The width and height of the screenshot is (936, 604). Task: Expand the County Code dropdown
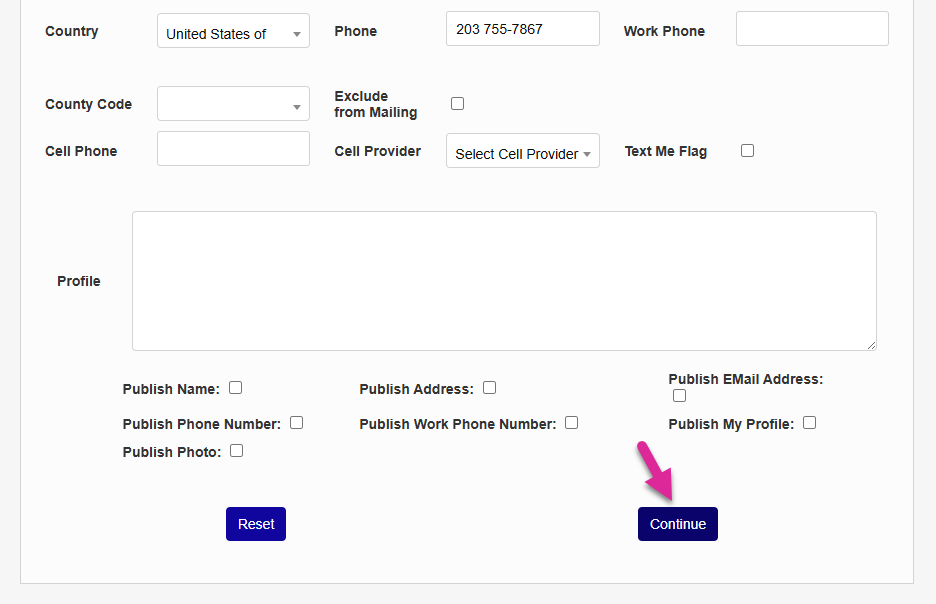click(233, 104)
